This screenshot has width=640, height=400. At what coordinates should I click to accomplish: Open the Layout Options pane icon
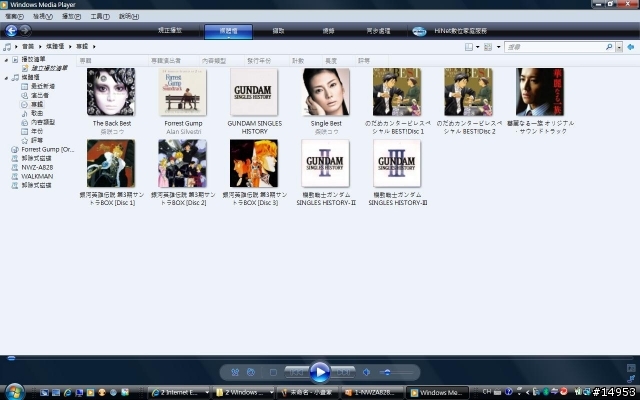pyautogui.click(x=469, y=47)
